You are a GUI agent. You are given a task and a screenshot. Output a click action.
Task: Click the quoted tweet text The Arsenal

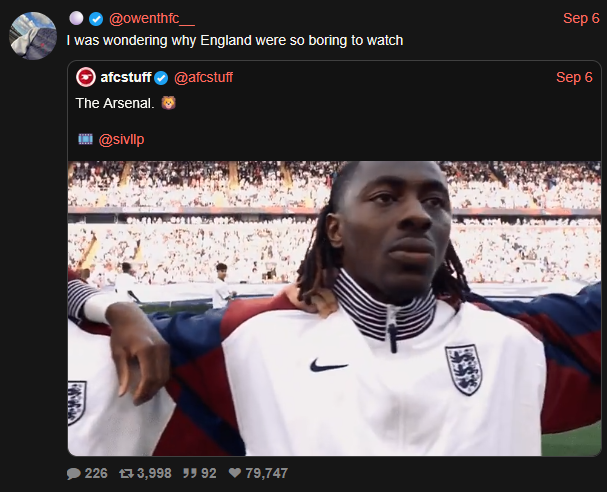pyautogui.click(x=115, y=103)
